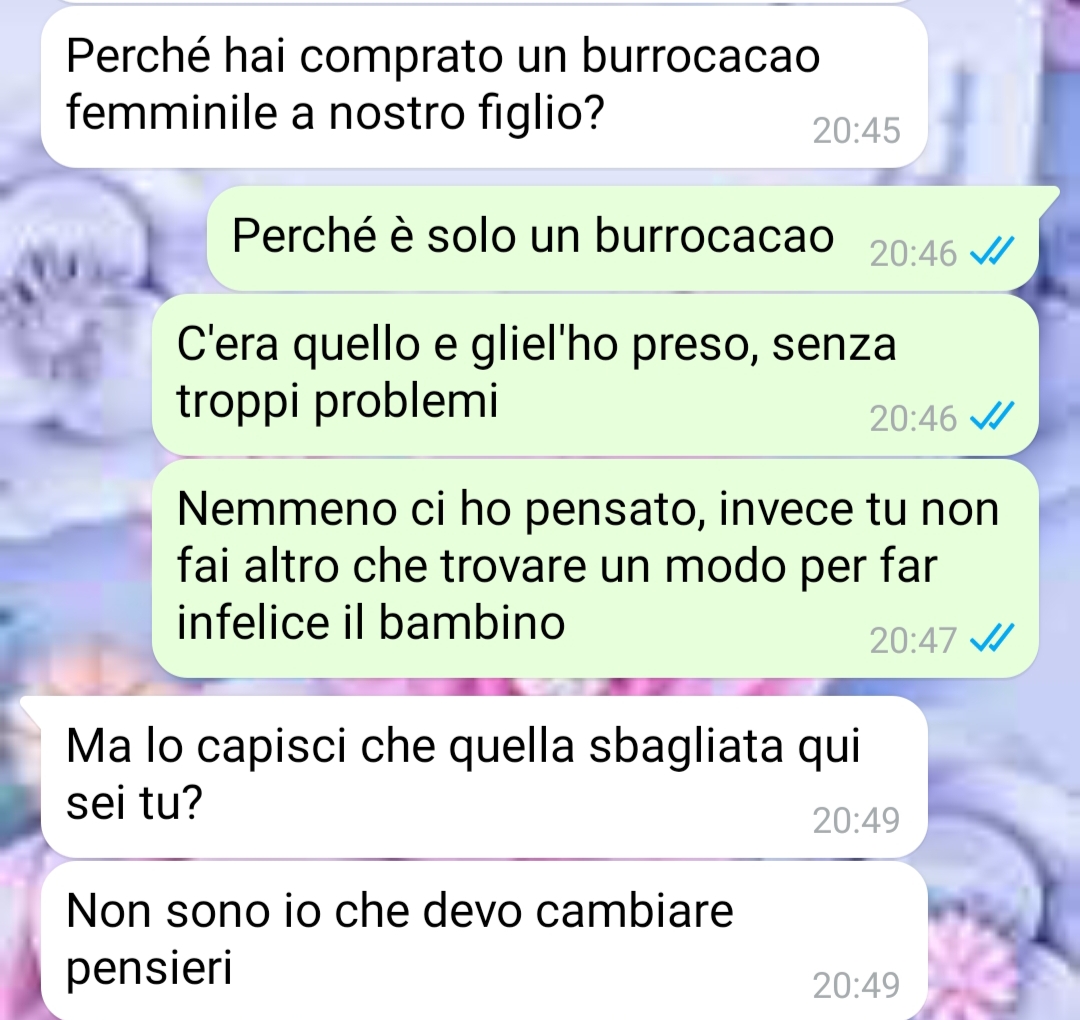The height and width of the screenshot is (1020, 1080).
Task: Select the sent message 'Perché è solo un burrocacao'
Action: click(x=623, y=238)
